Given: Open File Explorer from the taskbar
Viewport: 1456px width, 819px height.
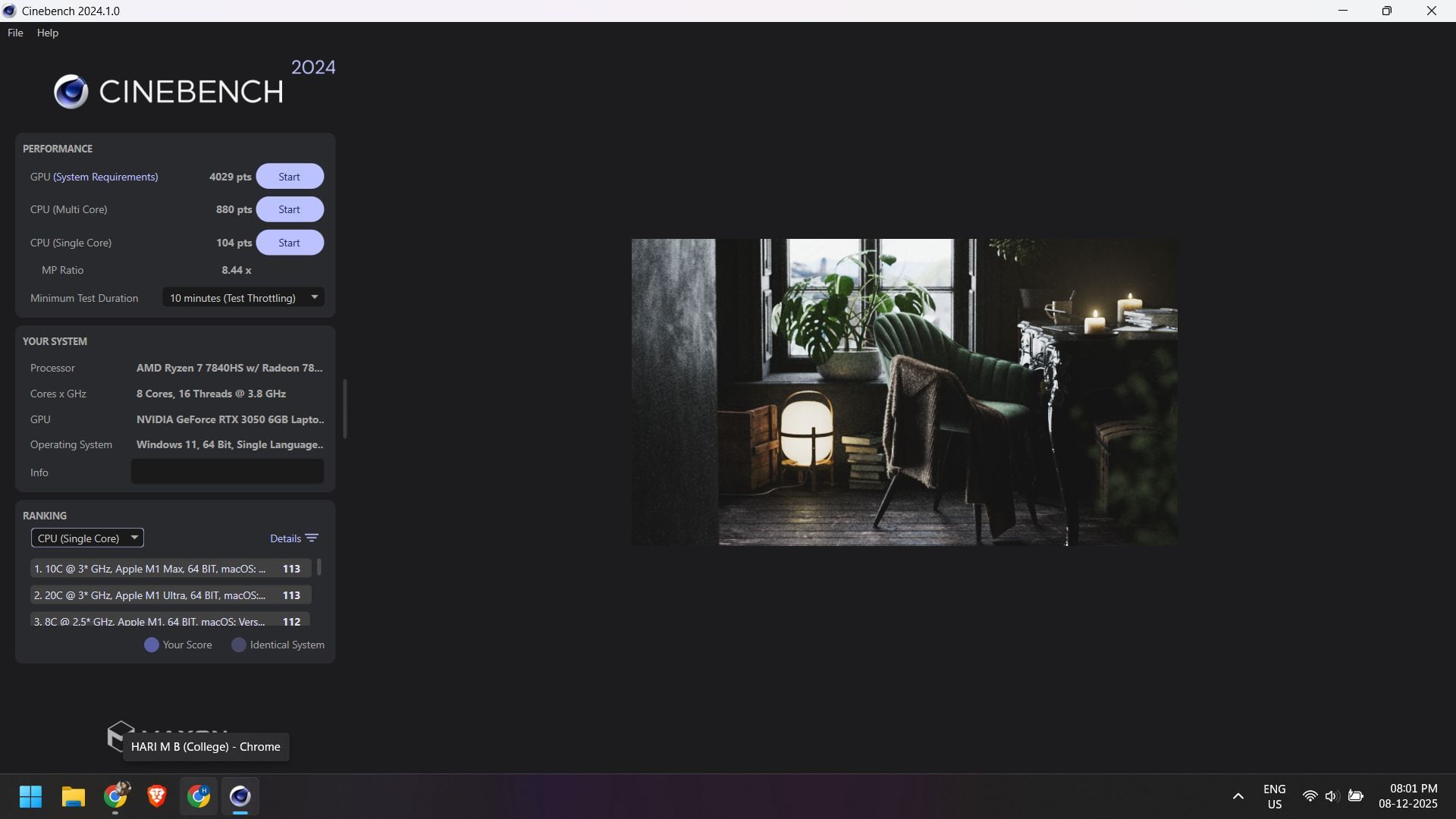Looking at the screenshot, I should tap(73, 796).
